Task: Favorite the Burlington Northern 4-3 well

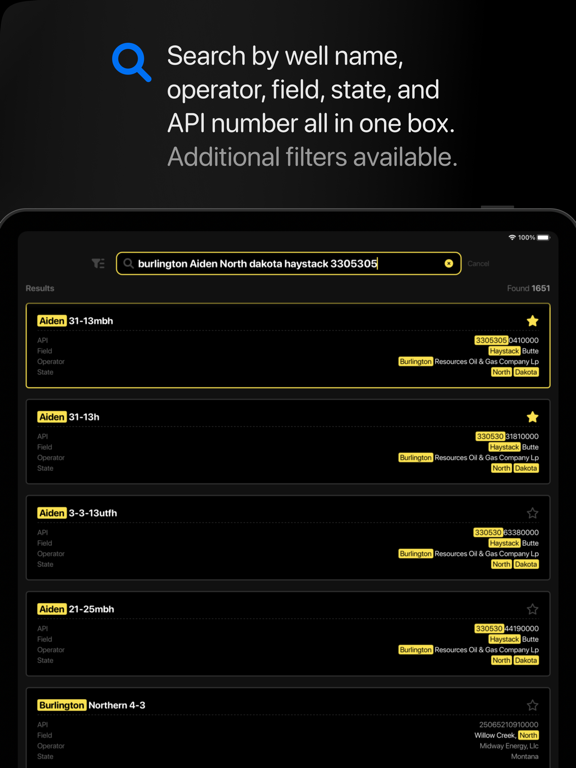Action: click(532, 705)
